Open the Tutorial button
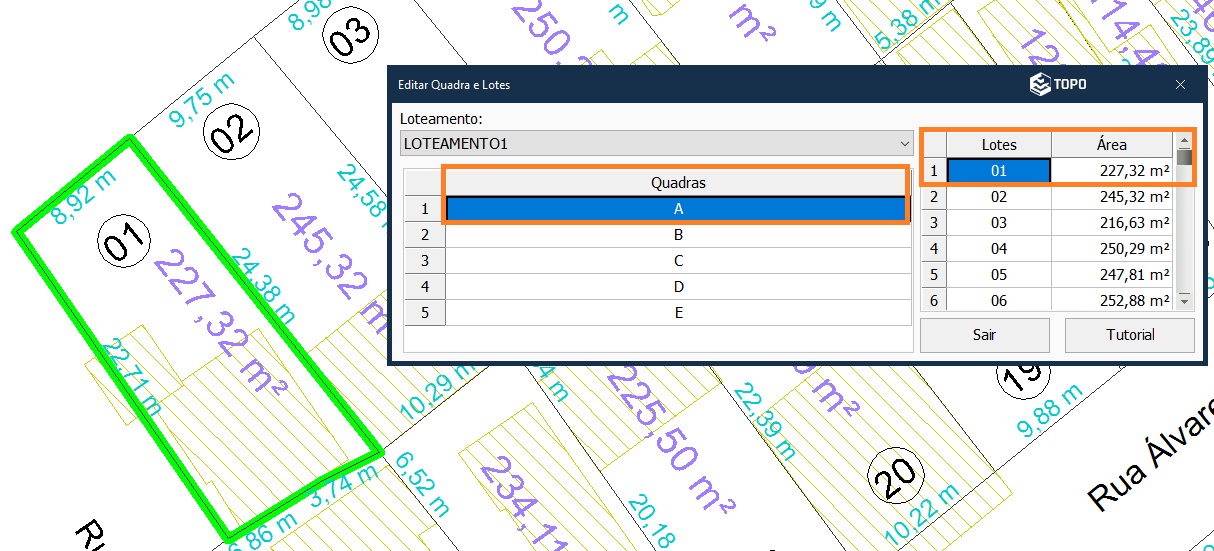The width and height of the screenshot is (1214, 551). pos(1129,335)
